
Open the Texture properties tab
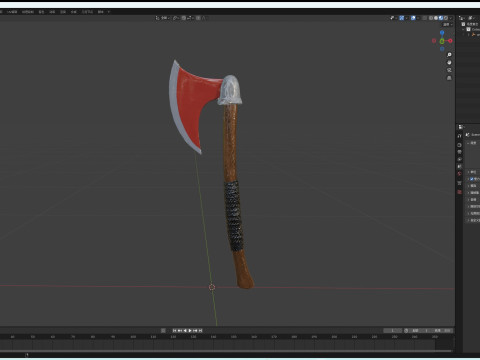(x=459, y=192)
